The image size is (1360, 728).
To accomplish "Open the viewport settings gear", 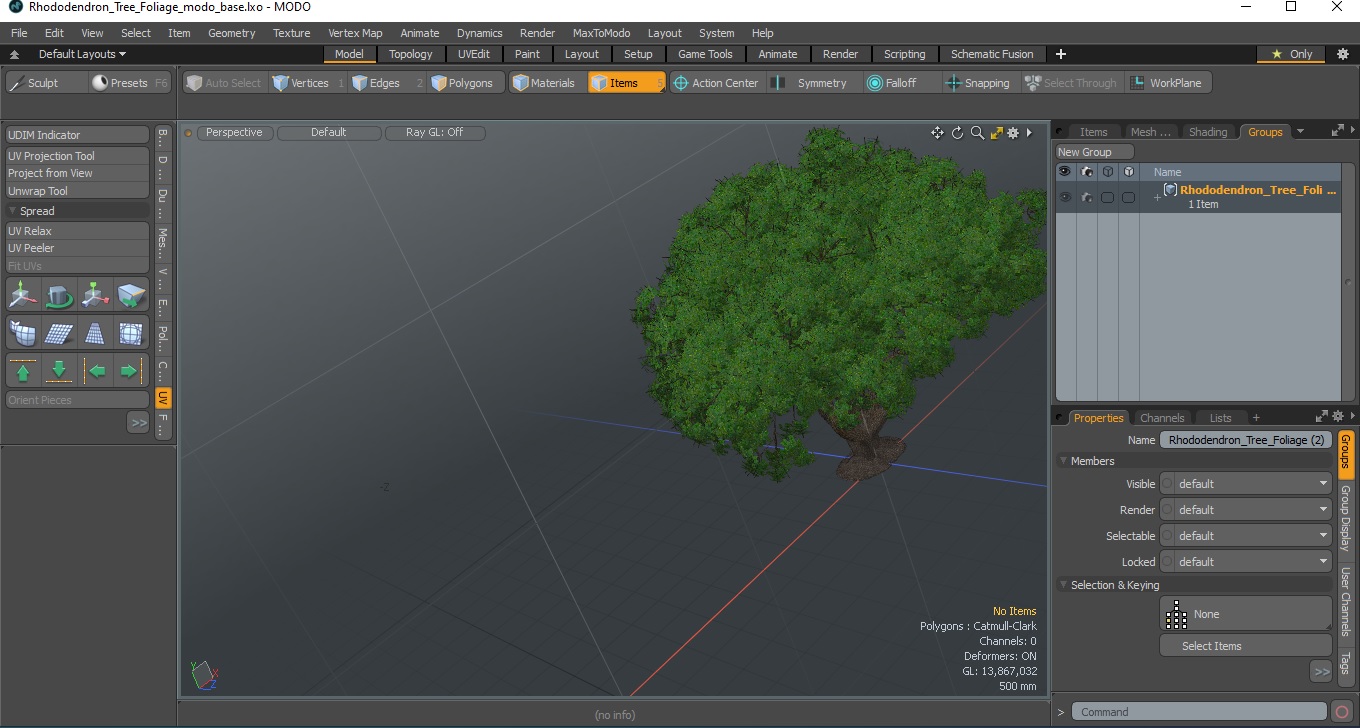I will click(1013, 133).
